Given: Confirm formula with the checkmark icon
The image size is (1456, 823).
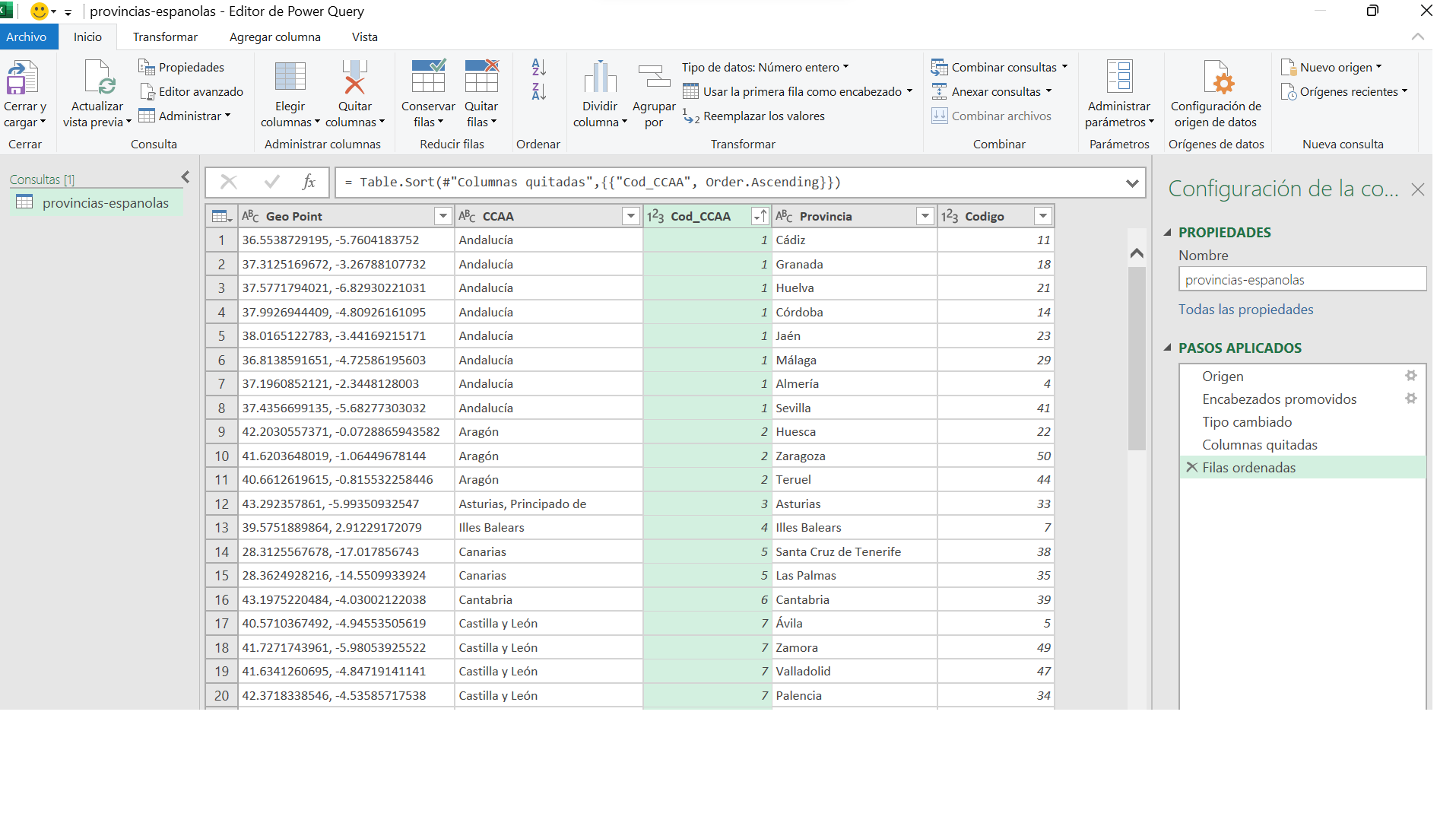Looking at the screenshot, I should pos(271,182).
